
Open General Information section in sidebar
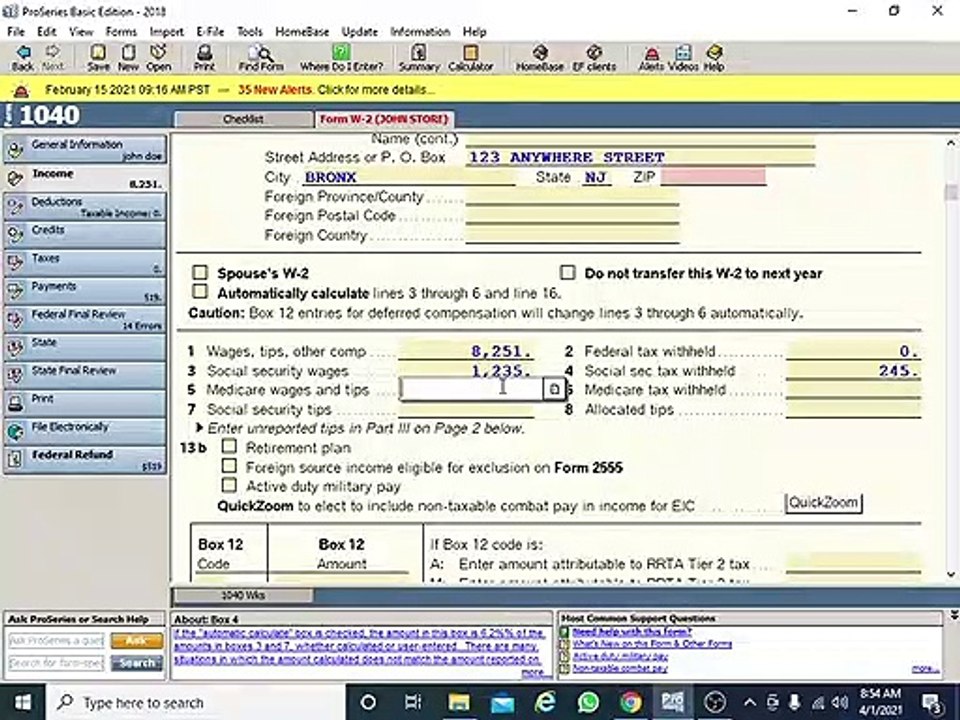pos(85,149)
